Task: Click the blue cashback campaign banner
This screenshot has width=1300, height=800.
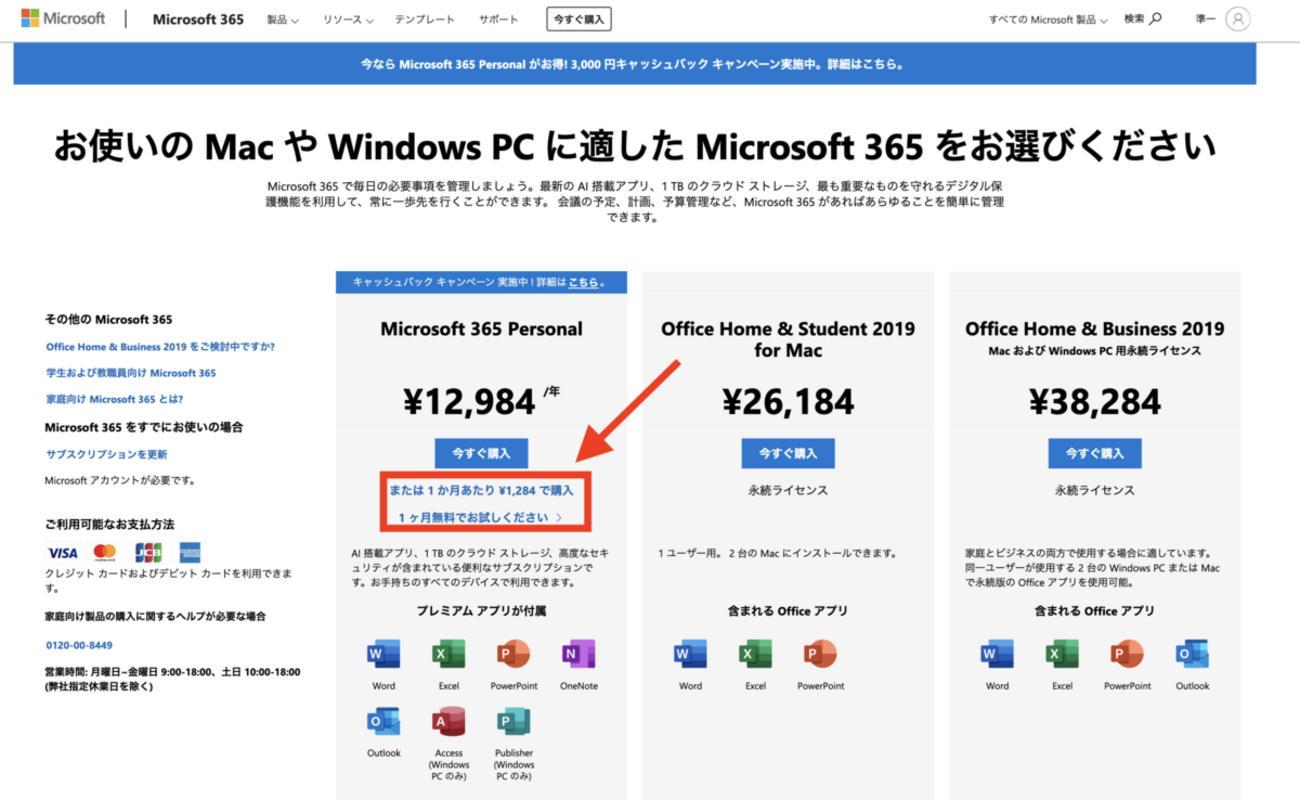Action: click(634, 63)
